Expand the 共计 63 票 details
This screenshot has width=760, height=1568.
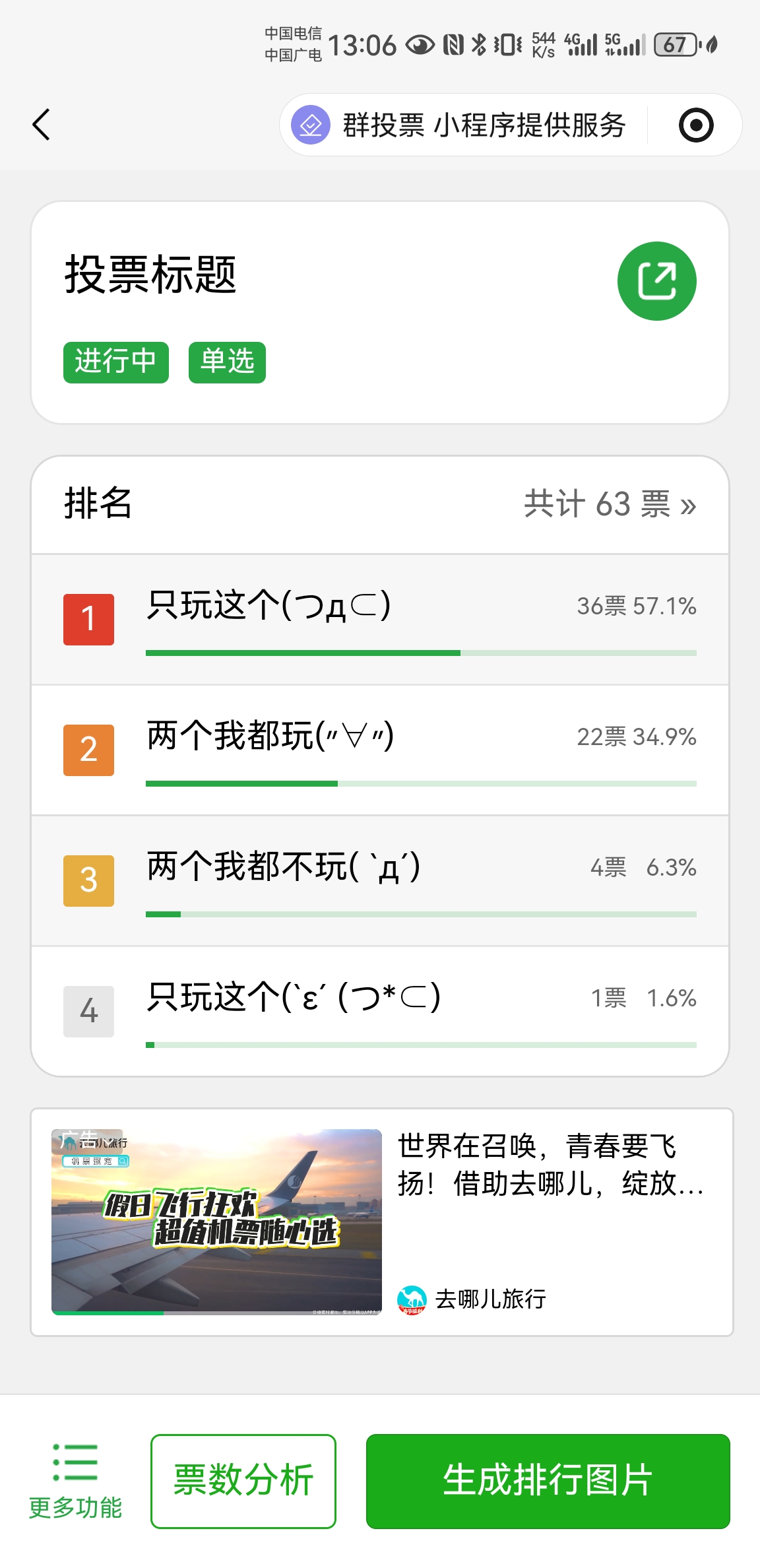[610, 504]
